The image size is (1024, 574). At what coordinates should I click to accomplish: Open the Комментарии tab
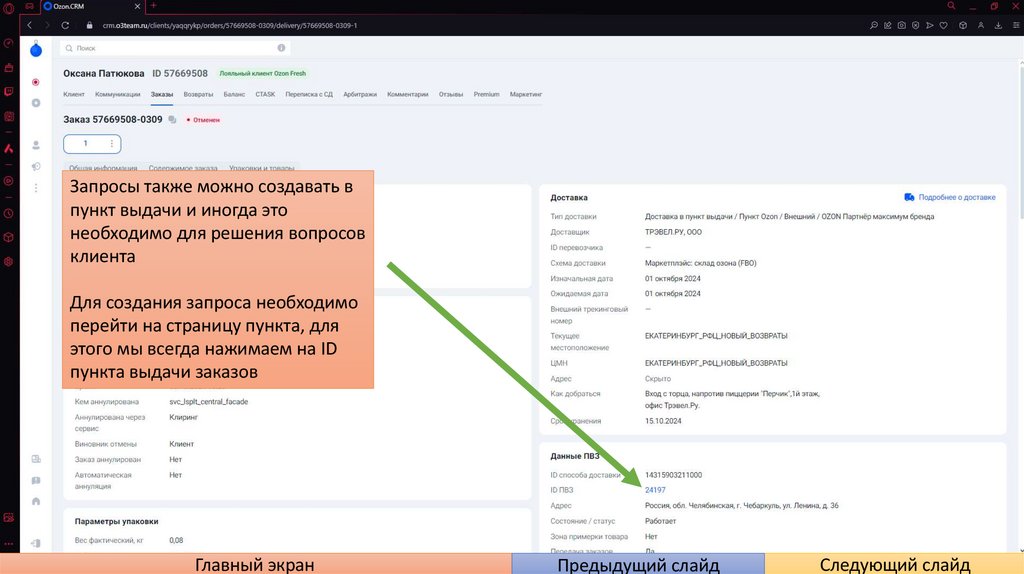tap(408, 94)
